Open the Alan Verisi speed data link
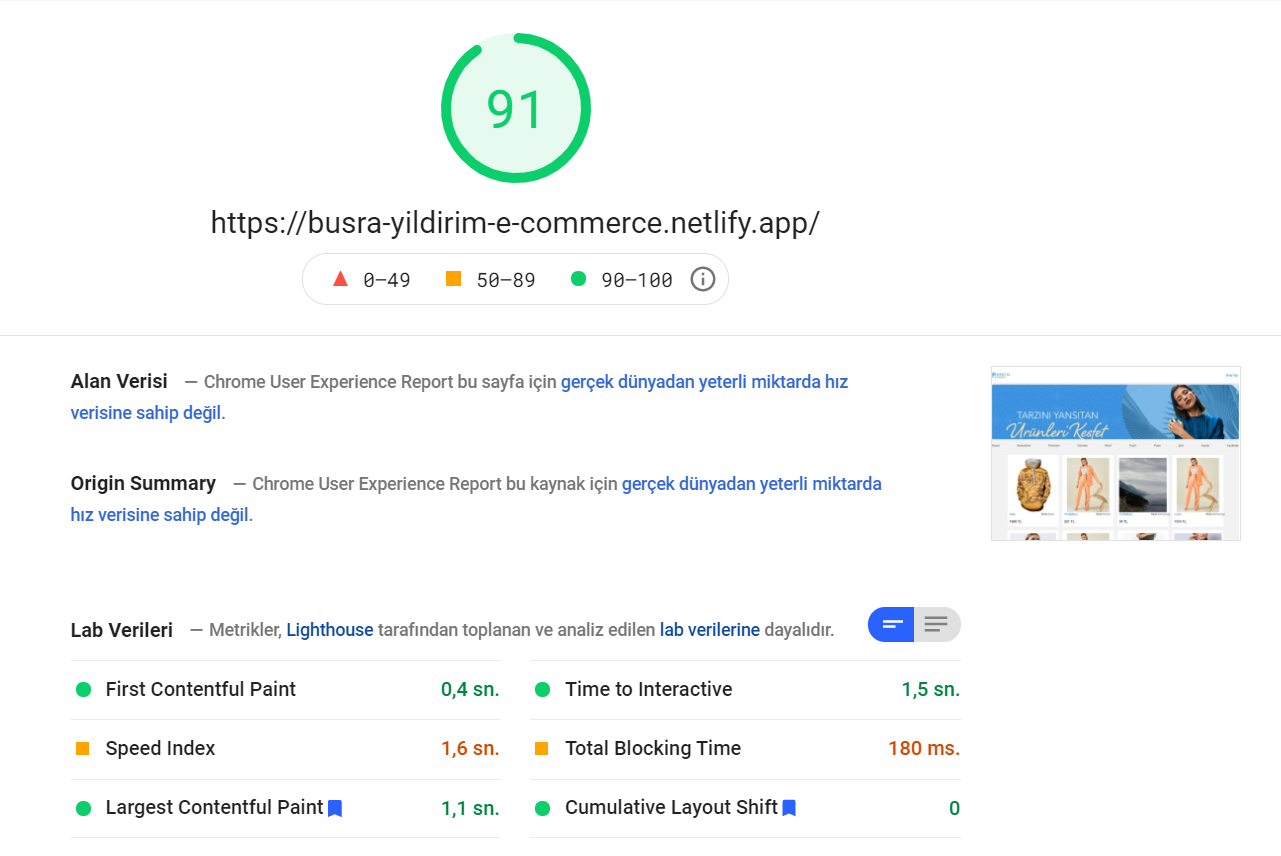The height and width of the screenshot is (856, 1281). point(703,381)
